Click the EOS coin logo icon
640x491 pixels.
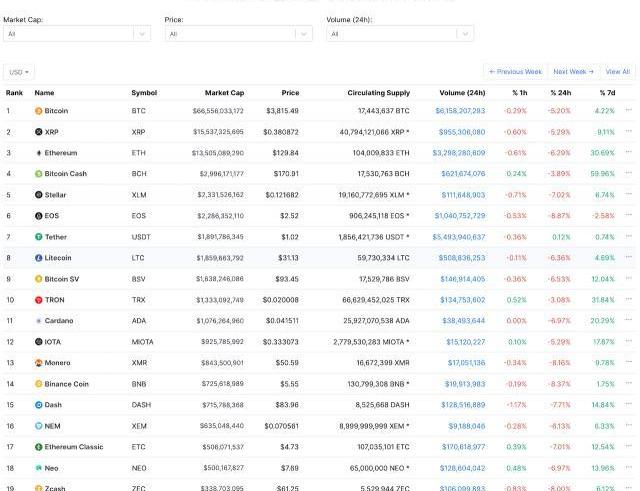38,216
